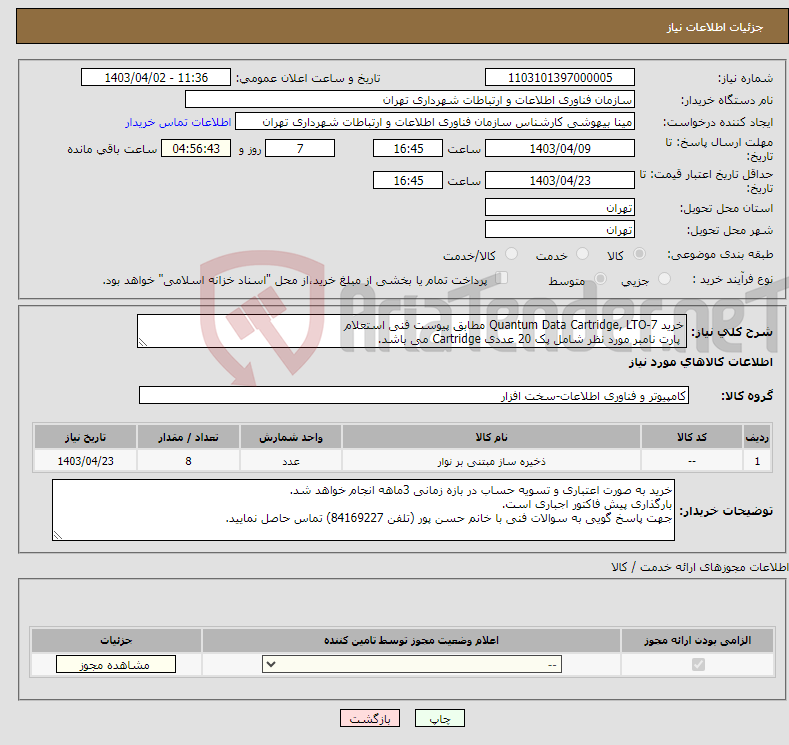789x745 pixels.
Task: Click the request creator name field
Action: click(435, 122)
